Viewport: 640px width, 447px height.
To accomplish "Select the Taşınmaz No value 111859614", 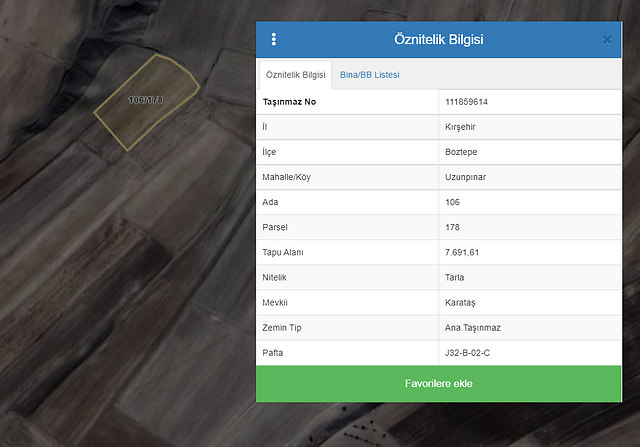I will tap(473, 102).
